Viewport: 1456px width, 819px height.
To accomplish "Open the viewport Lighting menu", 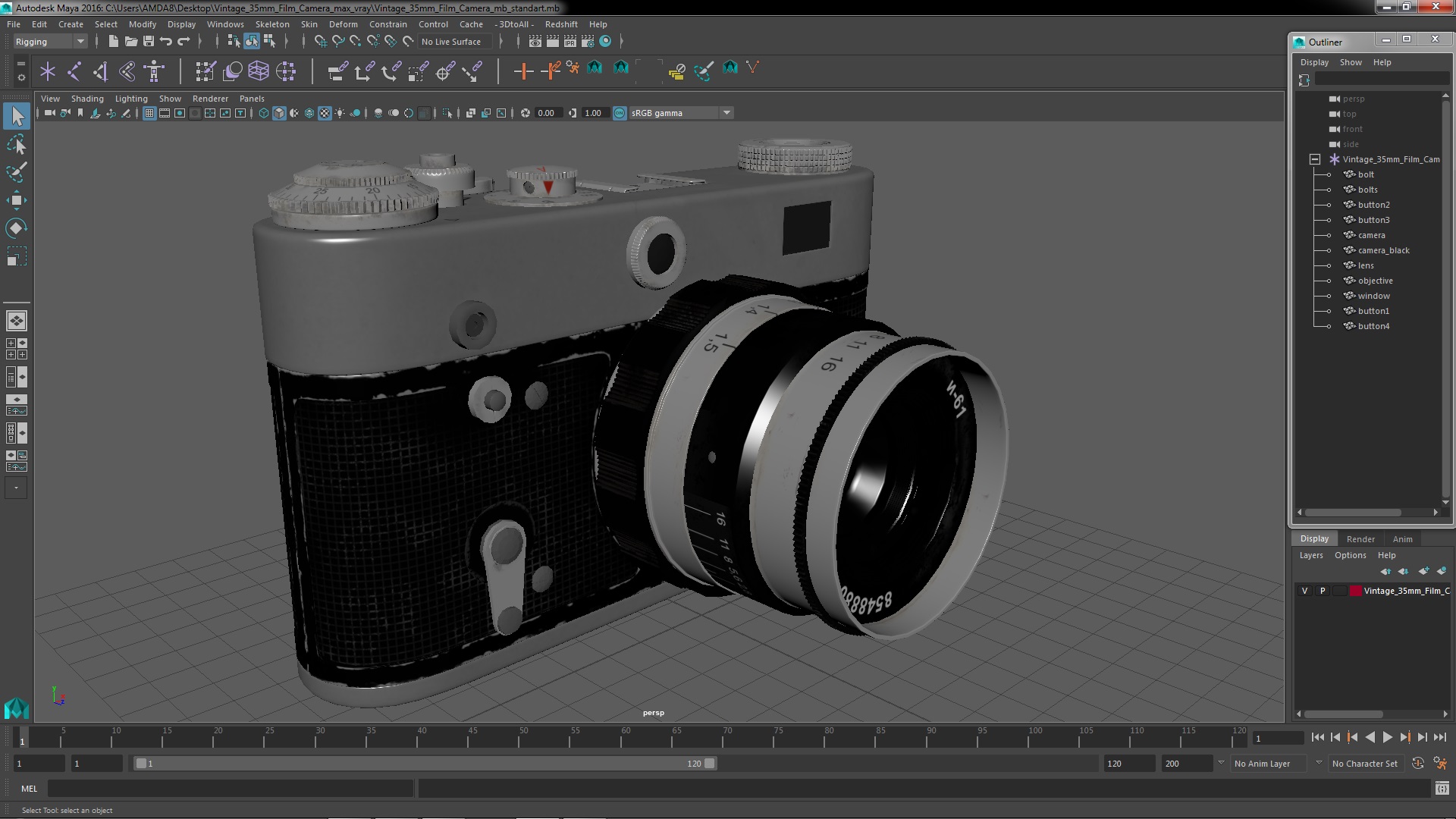I will (x=131, y=99).
